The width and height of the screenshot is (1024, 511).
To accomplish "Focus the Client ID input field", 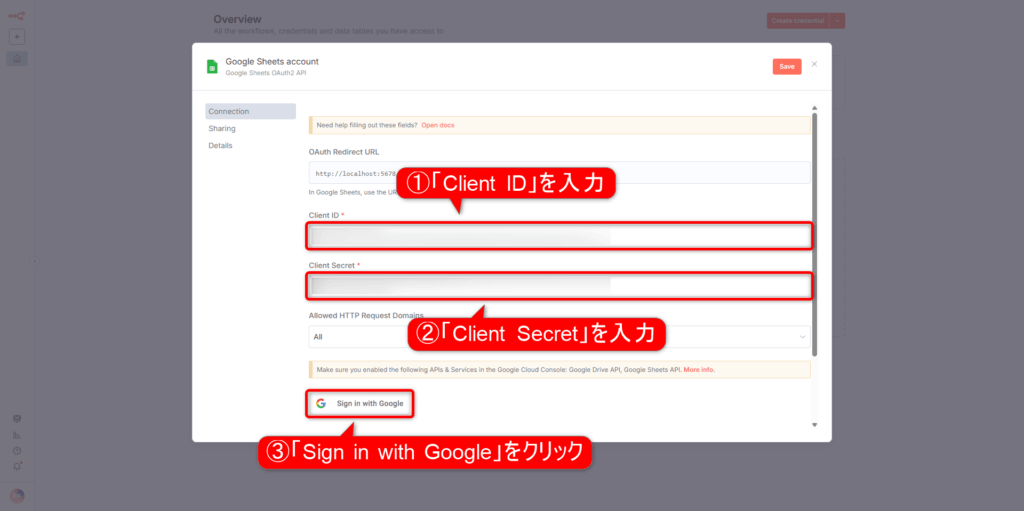I will point(558,236).
